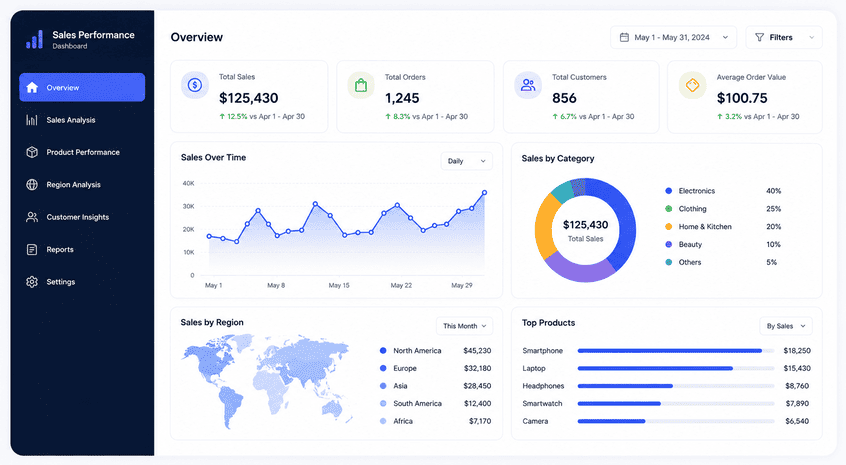Click the Settings gear icon

[32, 282]
